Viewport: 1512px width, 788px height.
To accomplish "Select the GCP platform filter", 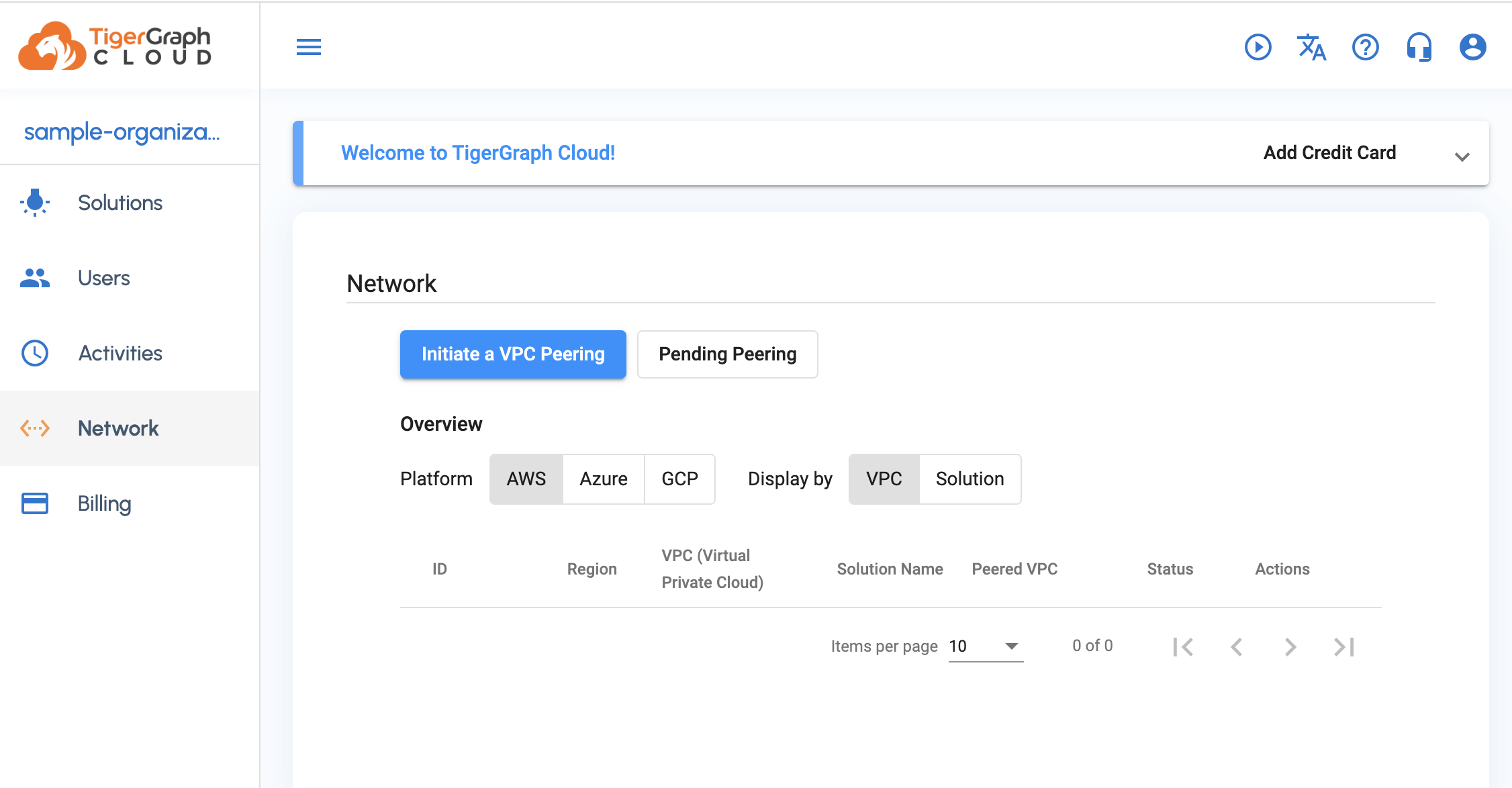I will (x=679, y=478).
